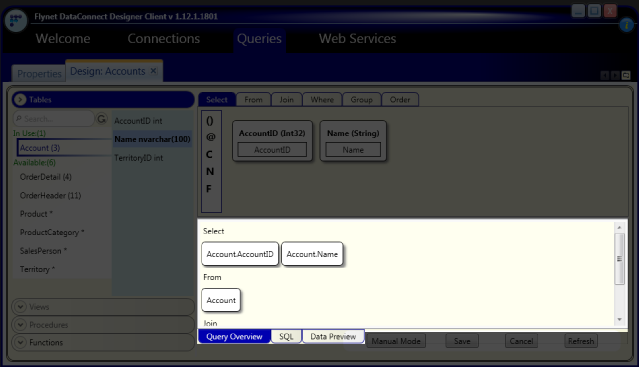The image size is (639, 367).
Task: Add a parameter with the @ icon
Action: 210,137
